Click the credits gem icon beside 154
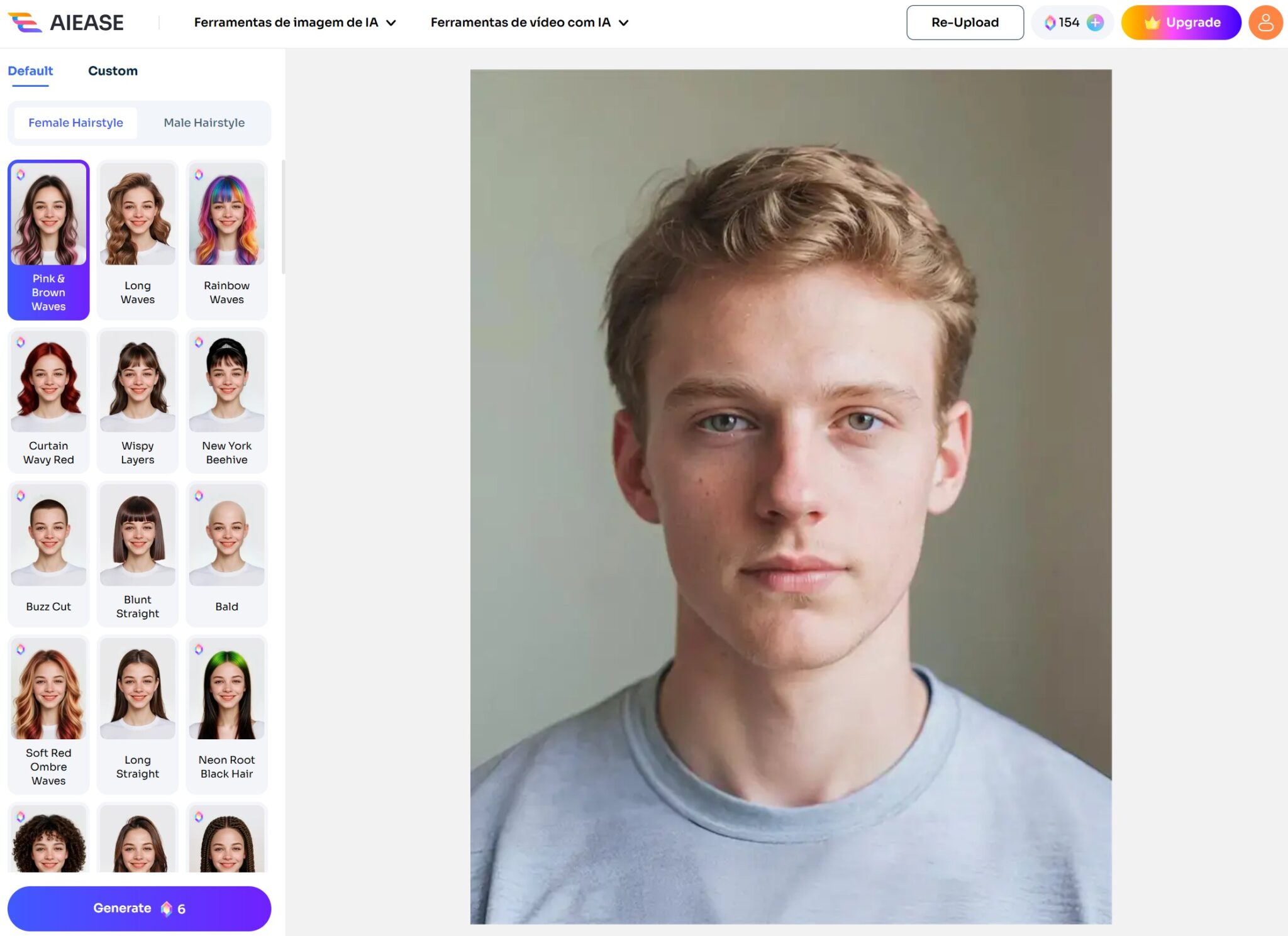The height and width of the screenshot is (936, 1288). click(1050, 23)
